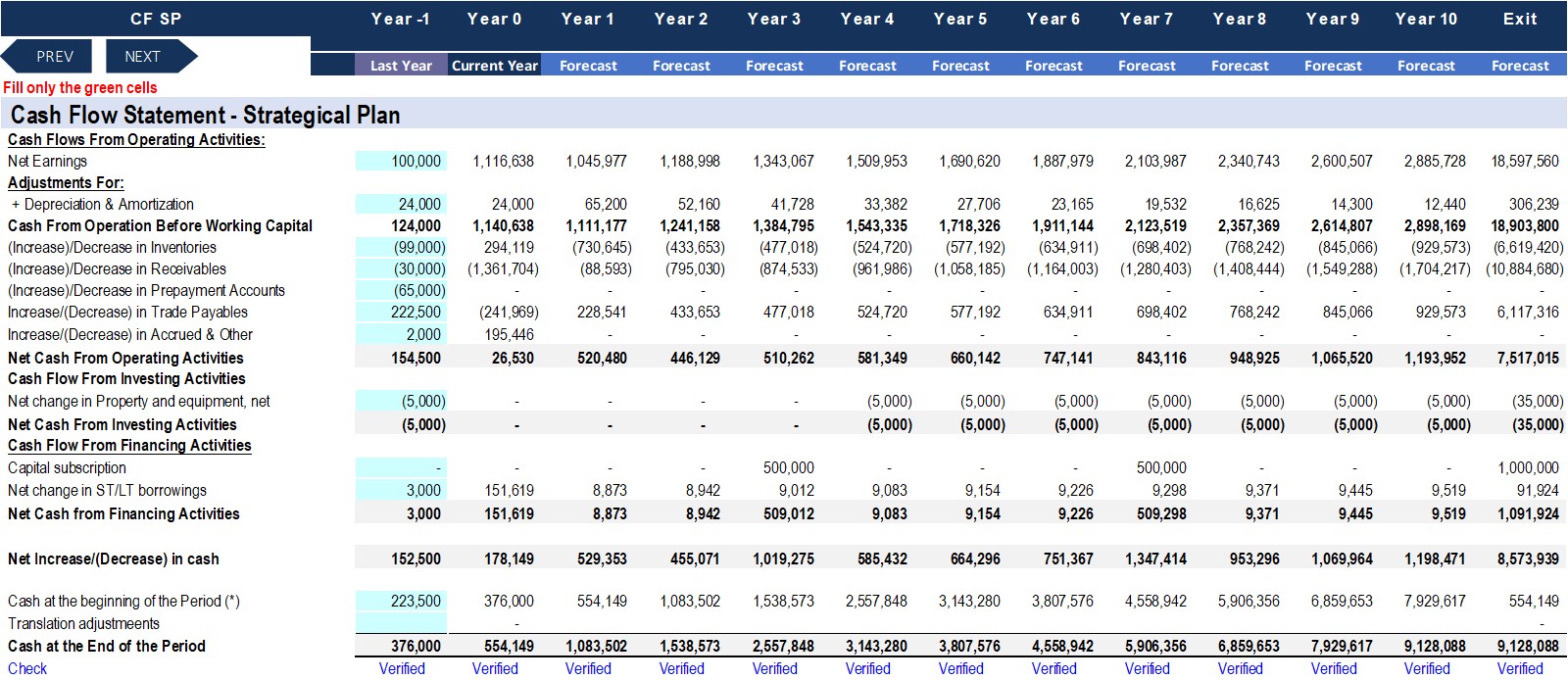This screenshot has width=1568, height=680.
Task: Edit Trade Payables Last Year cell 222,500
Action: pyautogui.click(x=401, y=312)
